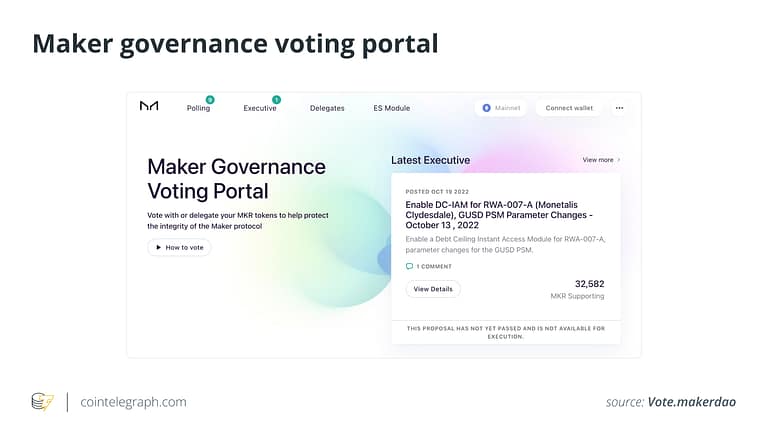Click the Ethereum icon beside Mainnet
The image size is (768, 444).
487,108
